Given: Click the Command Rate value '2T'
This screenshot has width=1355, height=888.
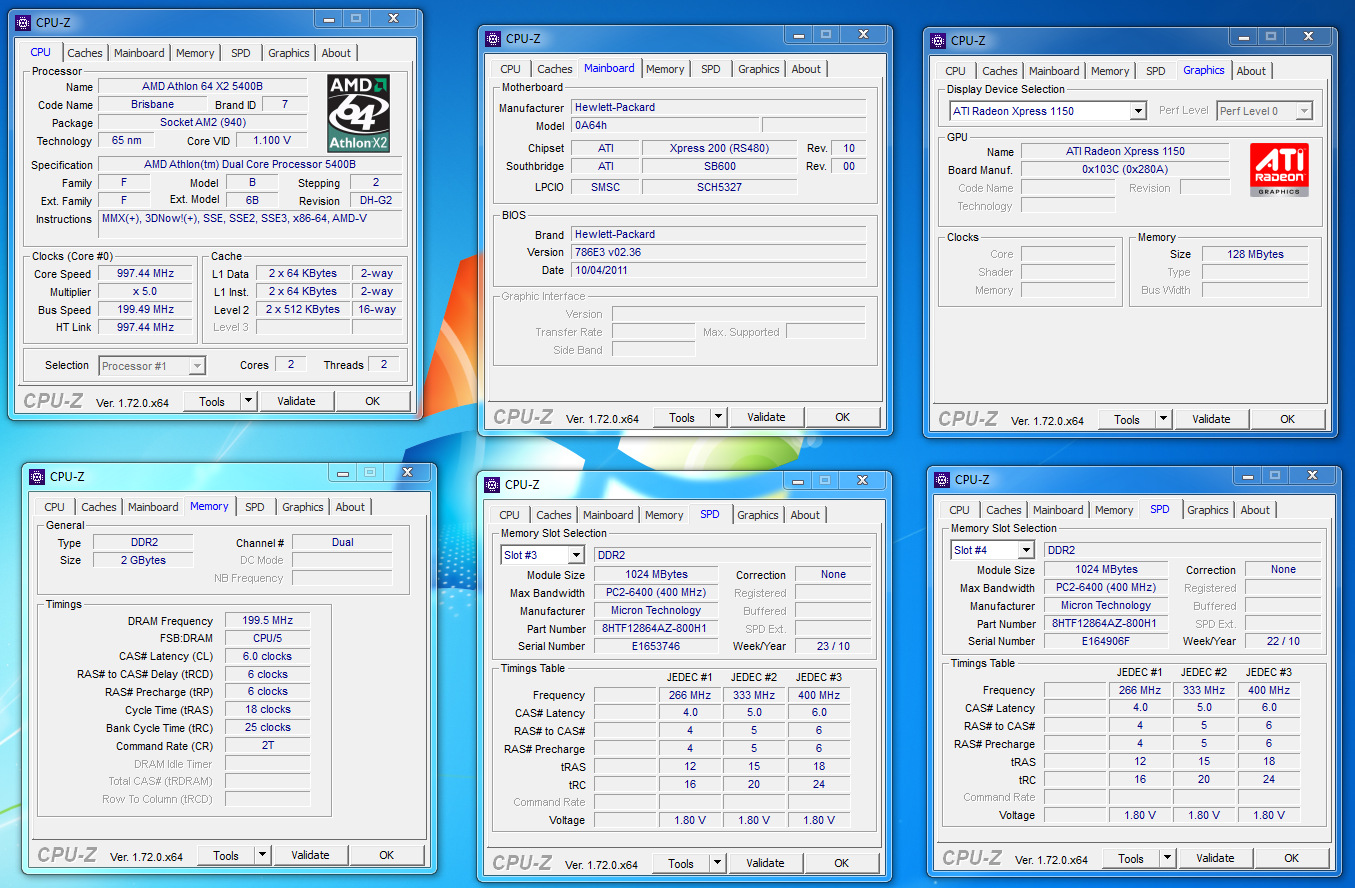Looking at the screenshot, I should [x=267, y=745].
